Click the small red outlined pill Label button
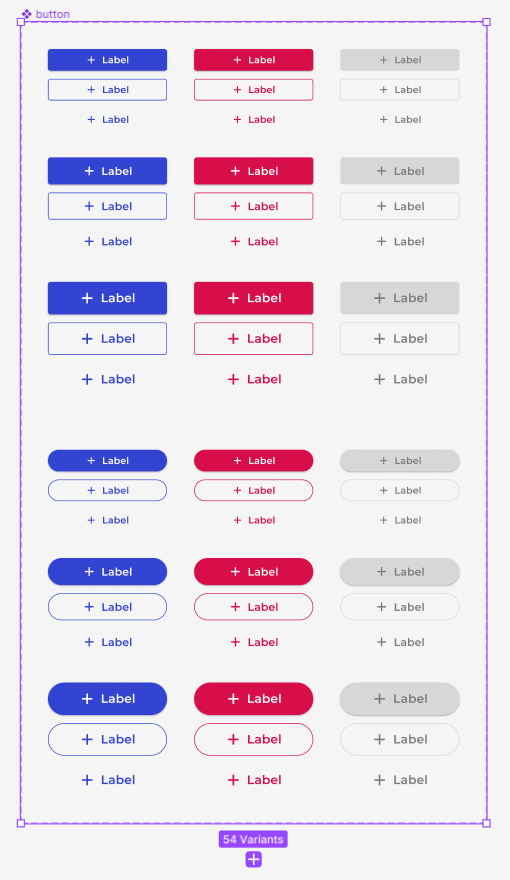510x880 pixels. pos(254,491)
